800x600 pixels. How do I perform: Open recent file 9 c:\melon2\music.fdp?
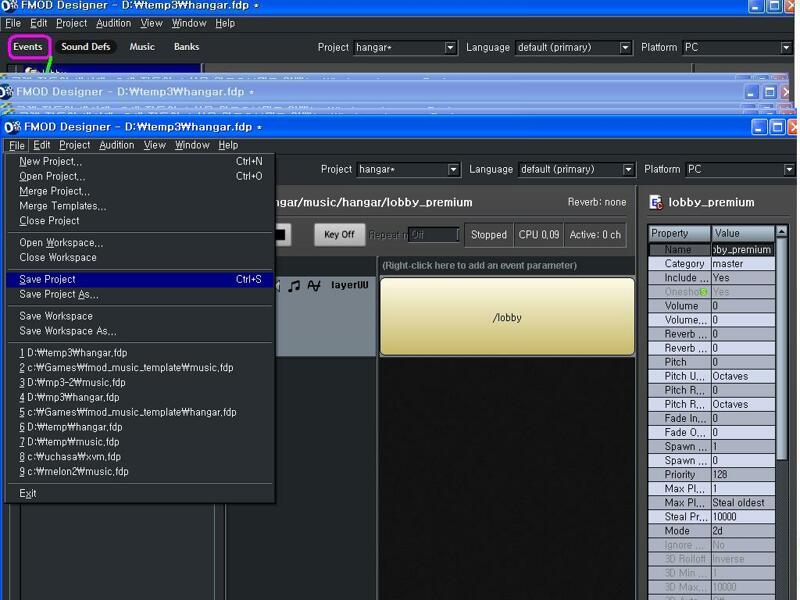140,471
